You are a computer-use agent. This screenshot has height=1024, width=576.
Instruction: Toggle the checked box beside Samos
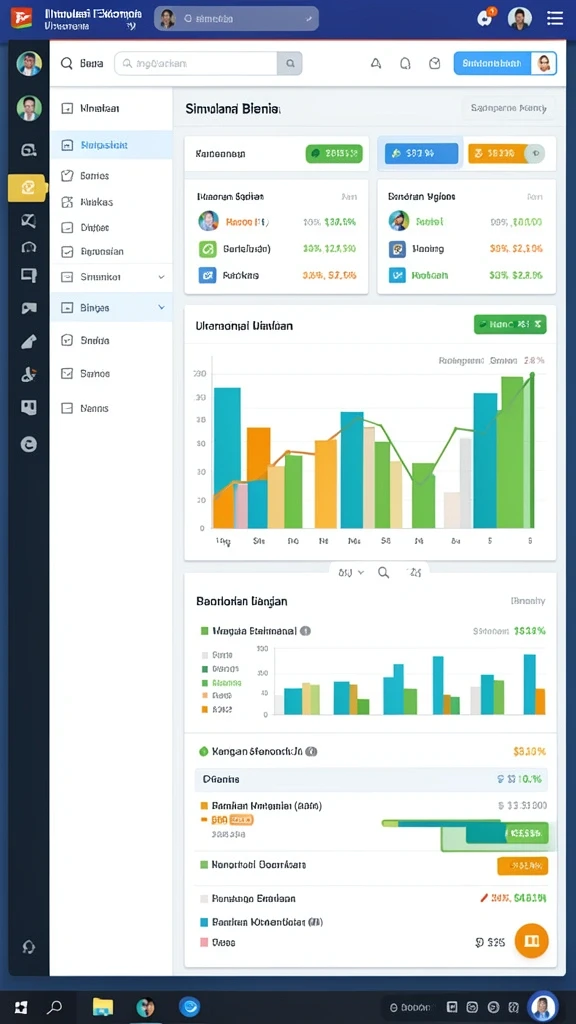[67, 374]
